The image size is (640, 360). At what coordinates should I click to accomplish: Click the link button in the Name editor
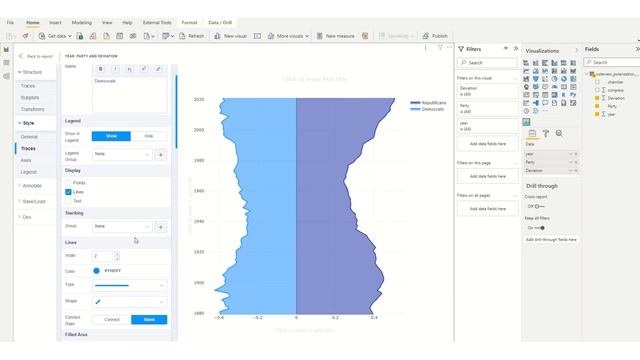click(x=158, y=69)
